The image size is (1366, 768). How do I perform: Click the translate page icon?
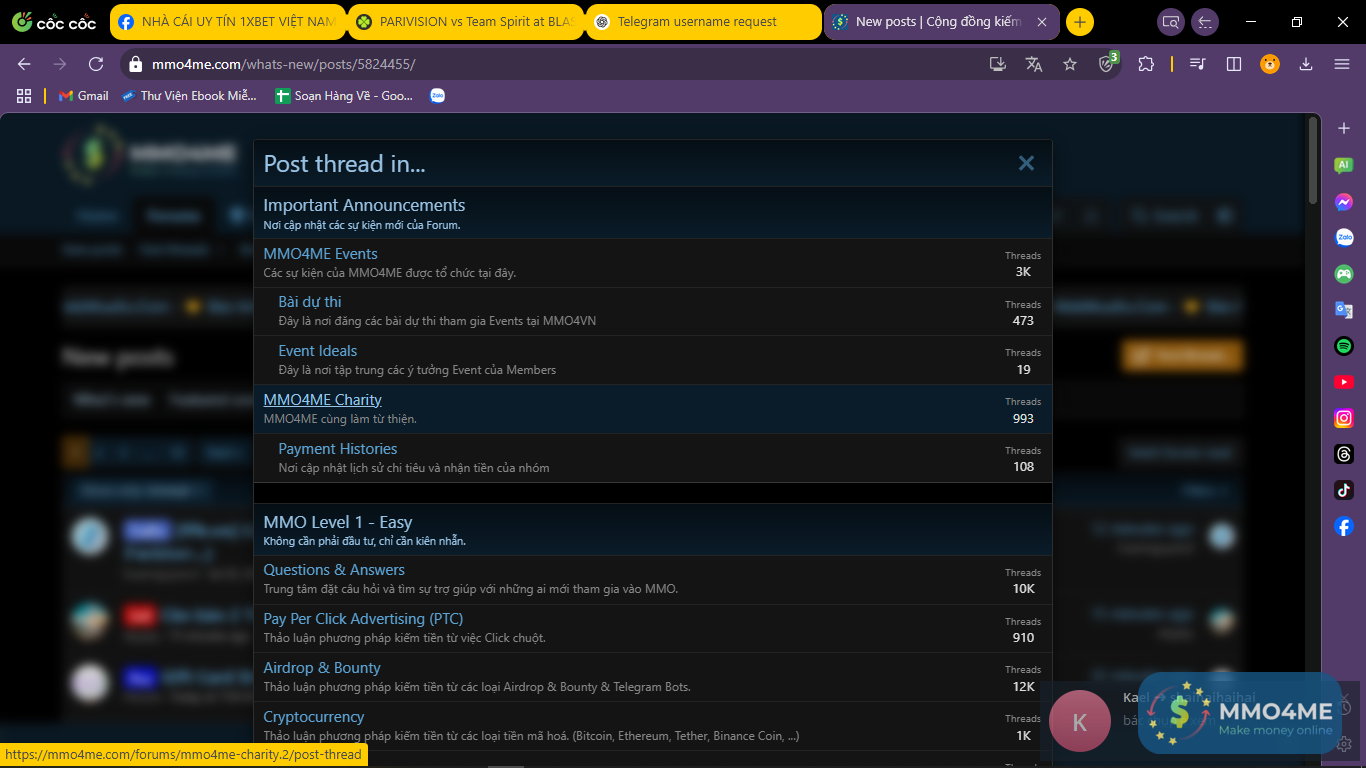point(1034,64)
